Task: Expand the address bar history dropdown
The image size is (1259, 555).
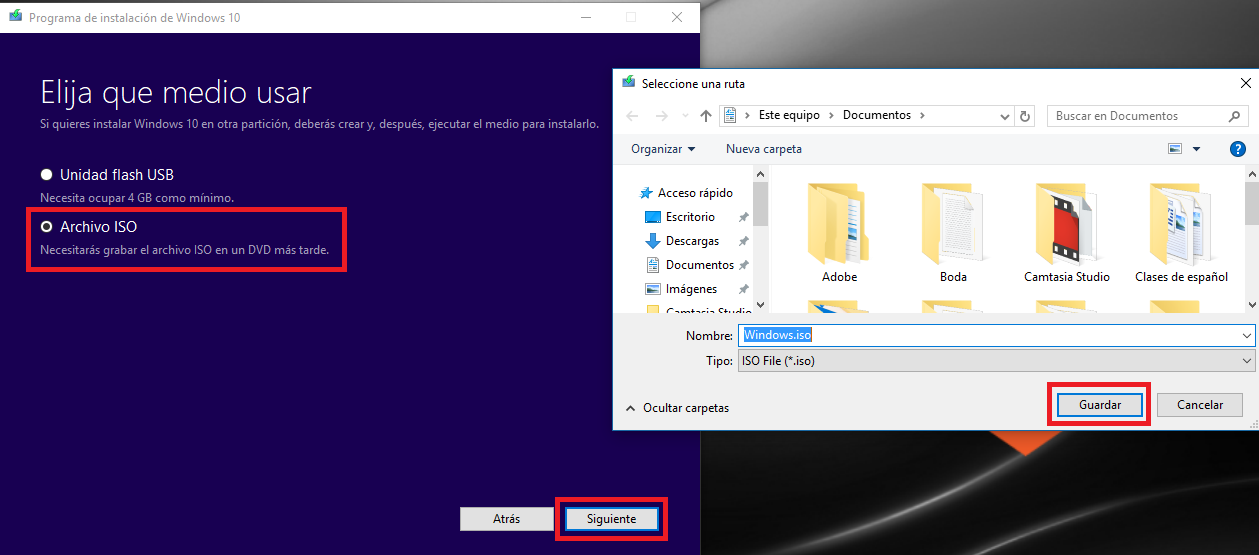Action: click(1007, 116)
